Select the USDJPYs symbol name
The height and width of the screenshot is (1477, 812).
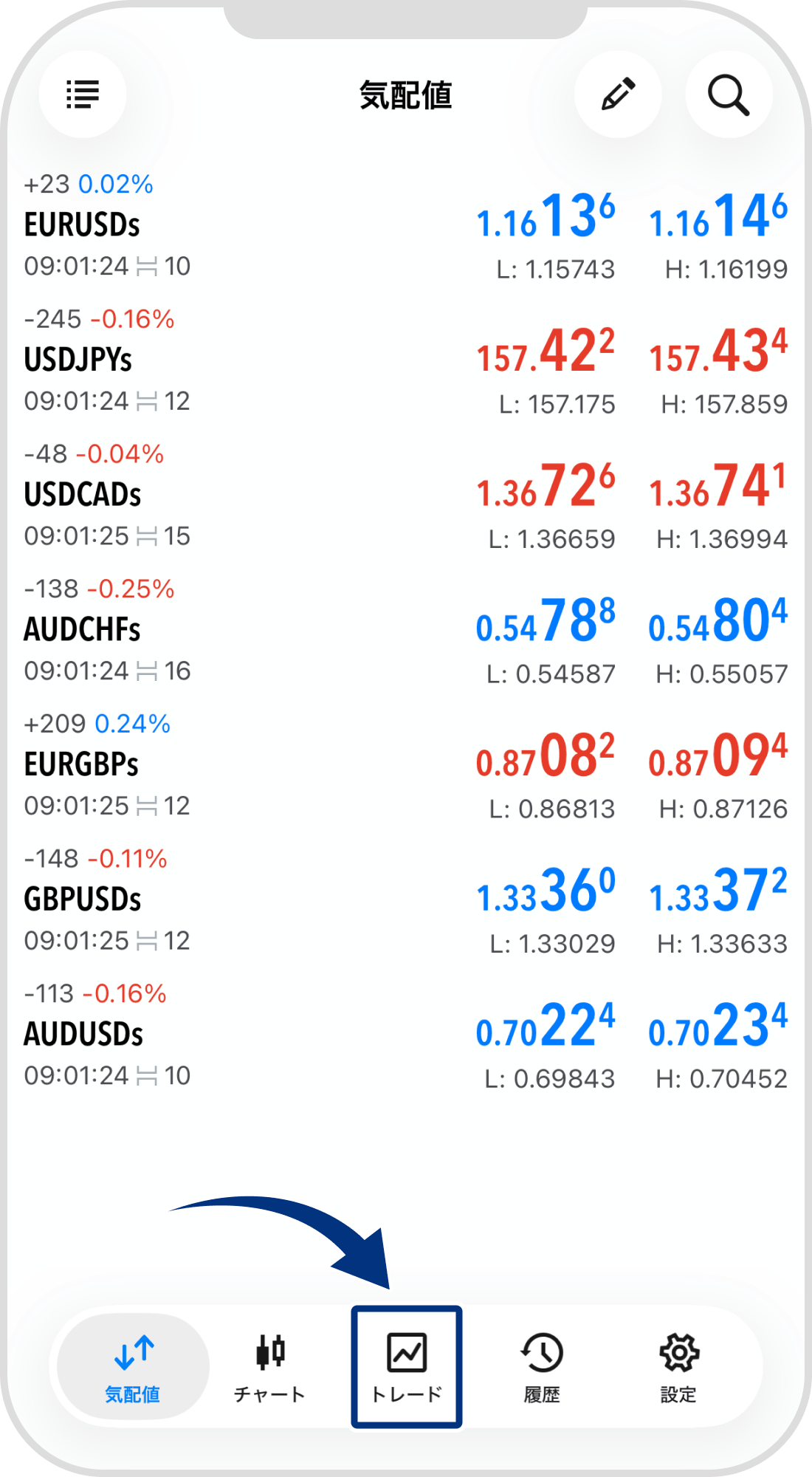point(78,360)
